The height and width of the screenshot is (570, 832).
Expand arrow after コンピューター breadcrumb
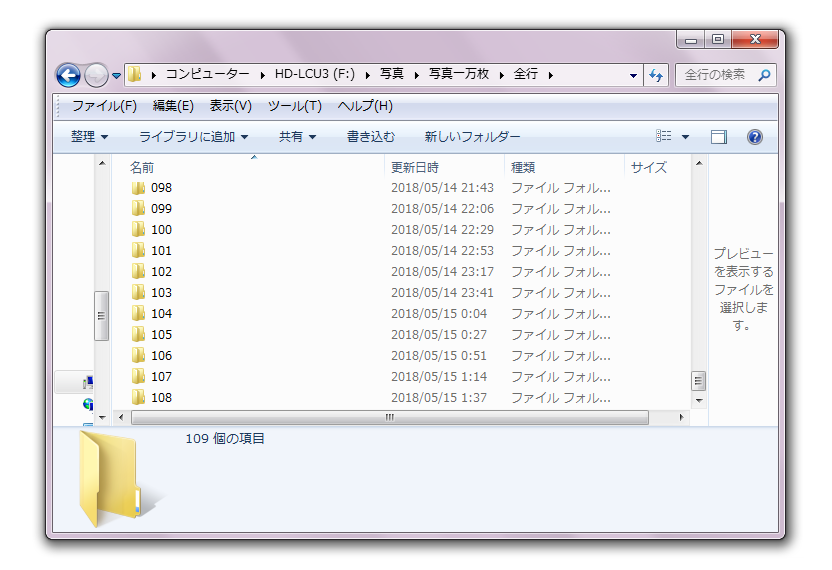click(x=262, y=75)
